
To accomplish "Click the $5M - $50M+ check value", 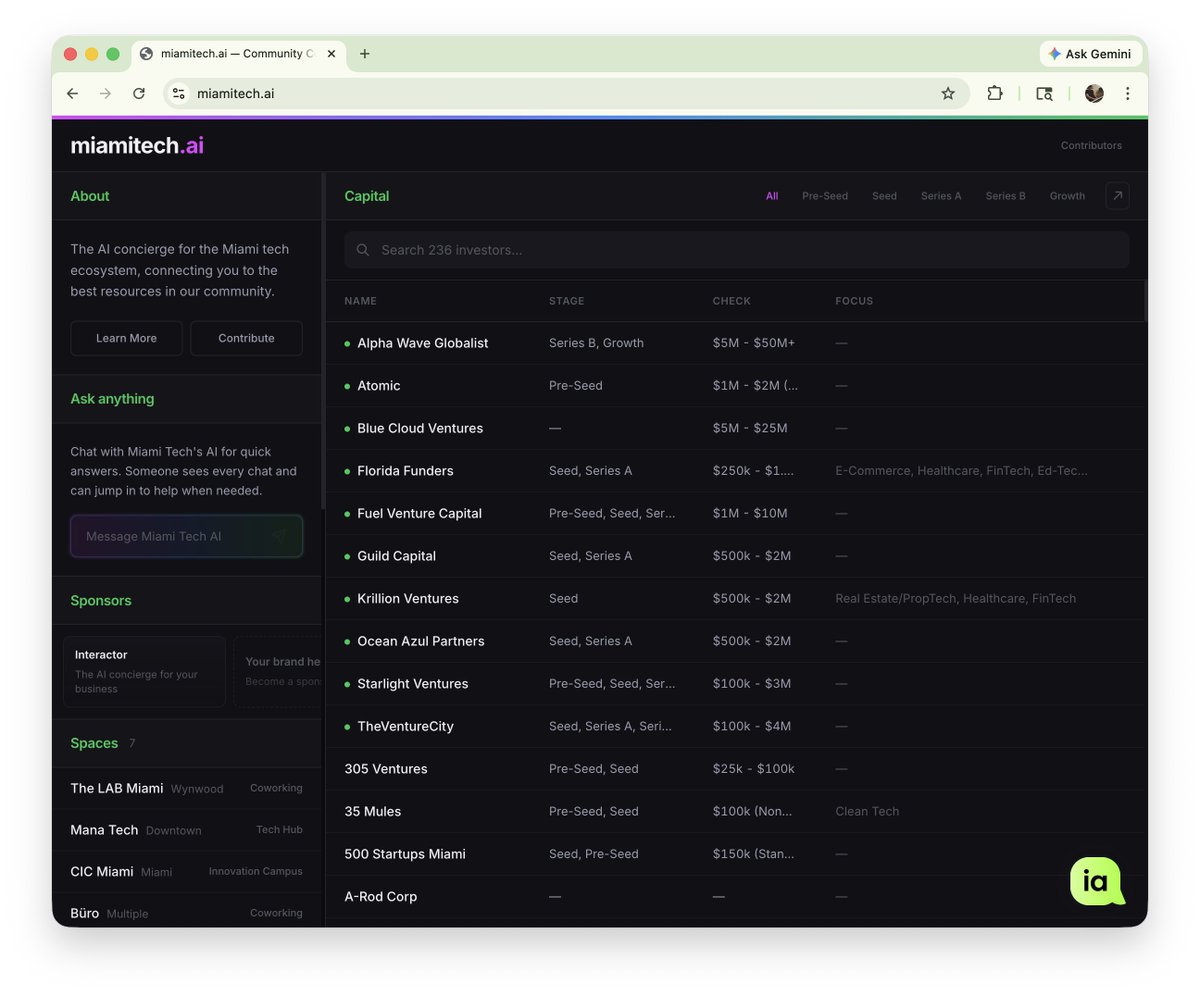I will pyautogui.click(x=754, y=343).
